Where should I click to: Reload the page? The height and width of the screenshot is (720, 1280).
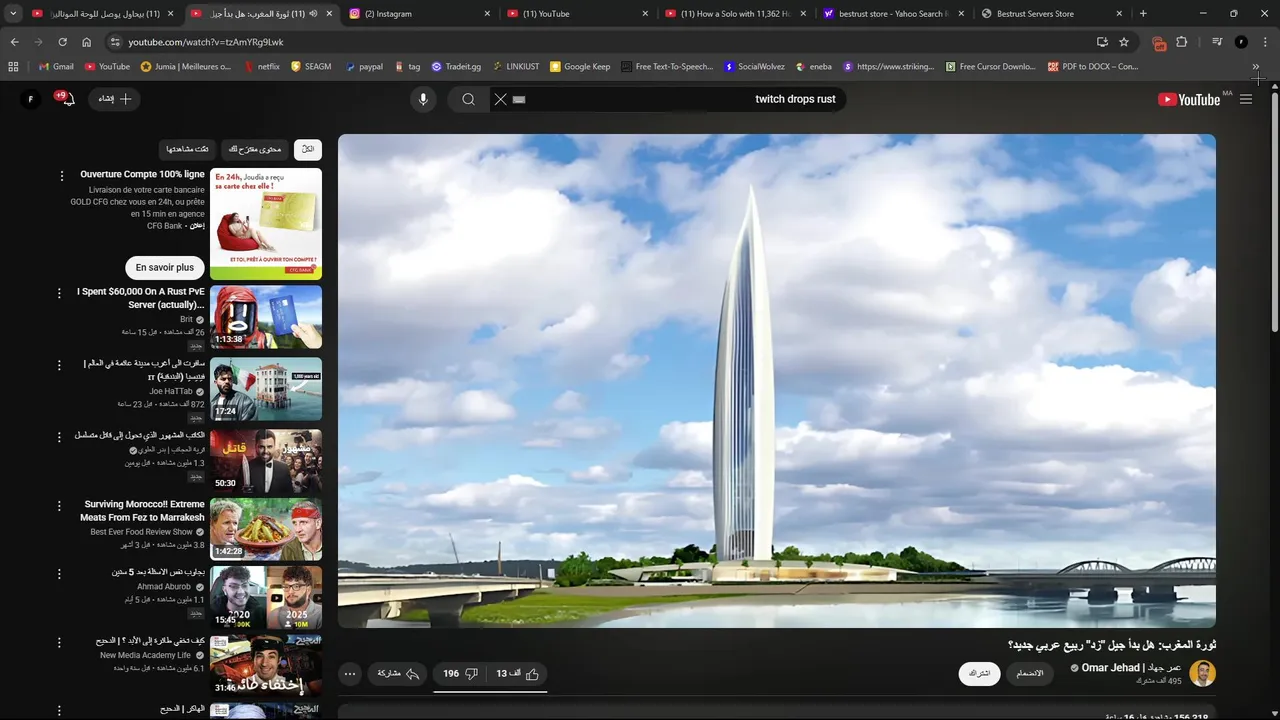(62, 42)
